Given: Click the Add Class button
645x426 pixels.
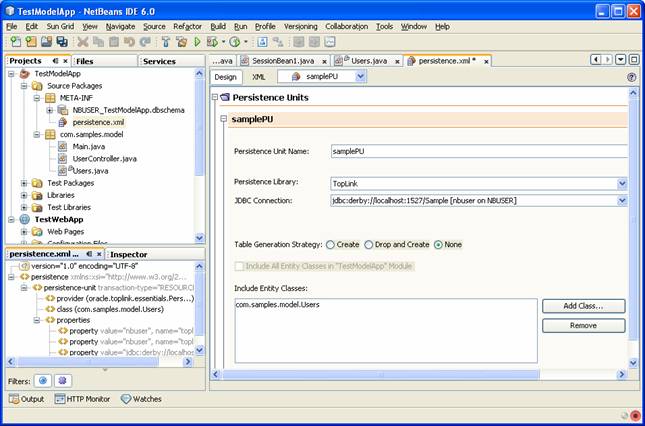Looking at the screenshot, I should click(583, 306).
